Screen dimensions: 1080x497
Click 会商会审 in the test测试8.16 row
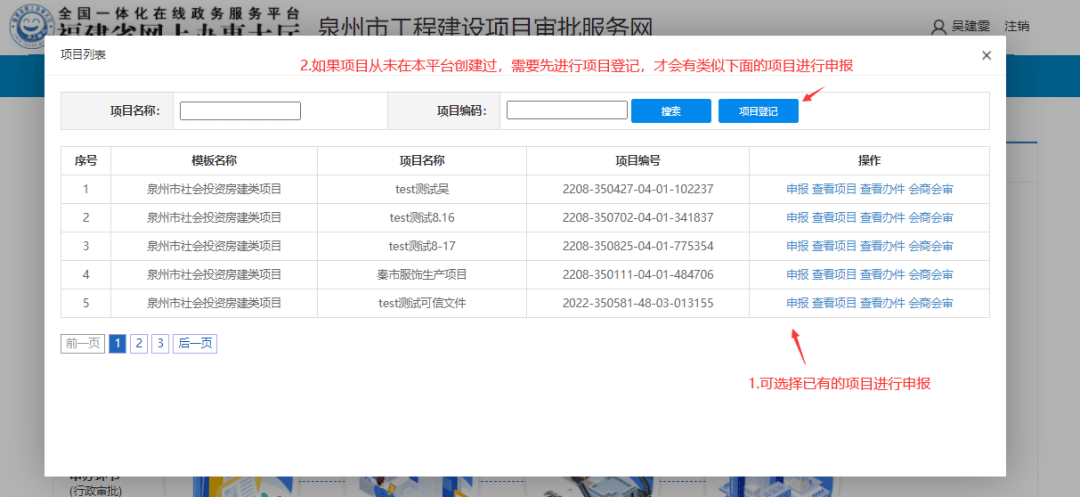pos(931,218)
